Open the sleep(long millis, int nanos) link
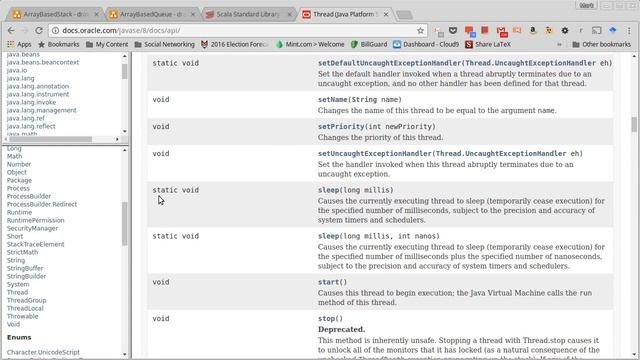The width and height of the screenshot is (640, 360). tap(329, 236)
